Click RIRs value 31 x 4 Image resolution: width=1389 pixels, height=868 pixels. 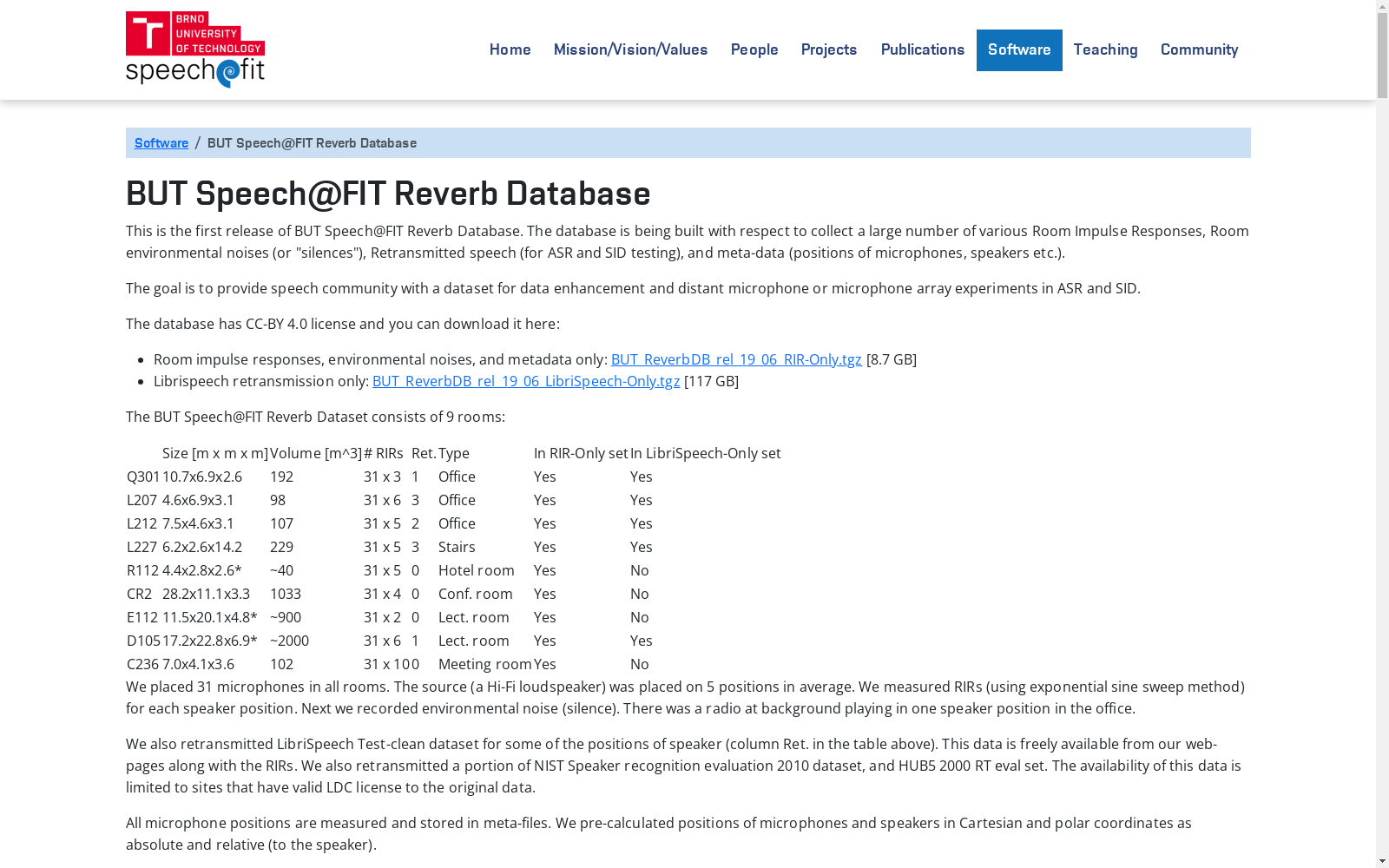click(383, 594)
